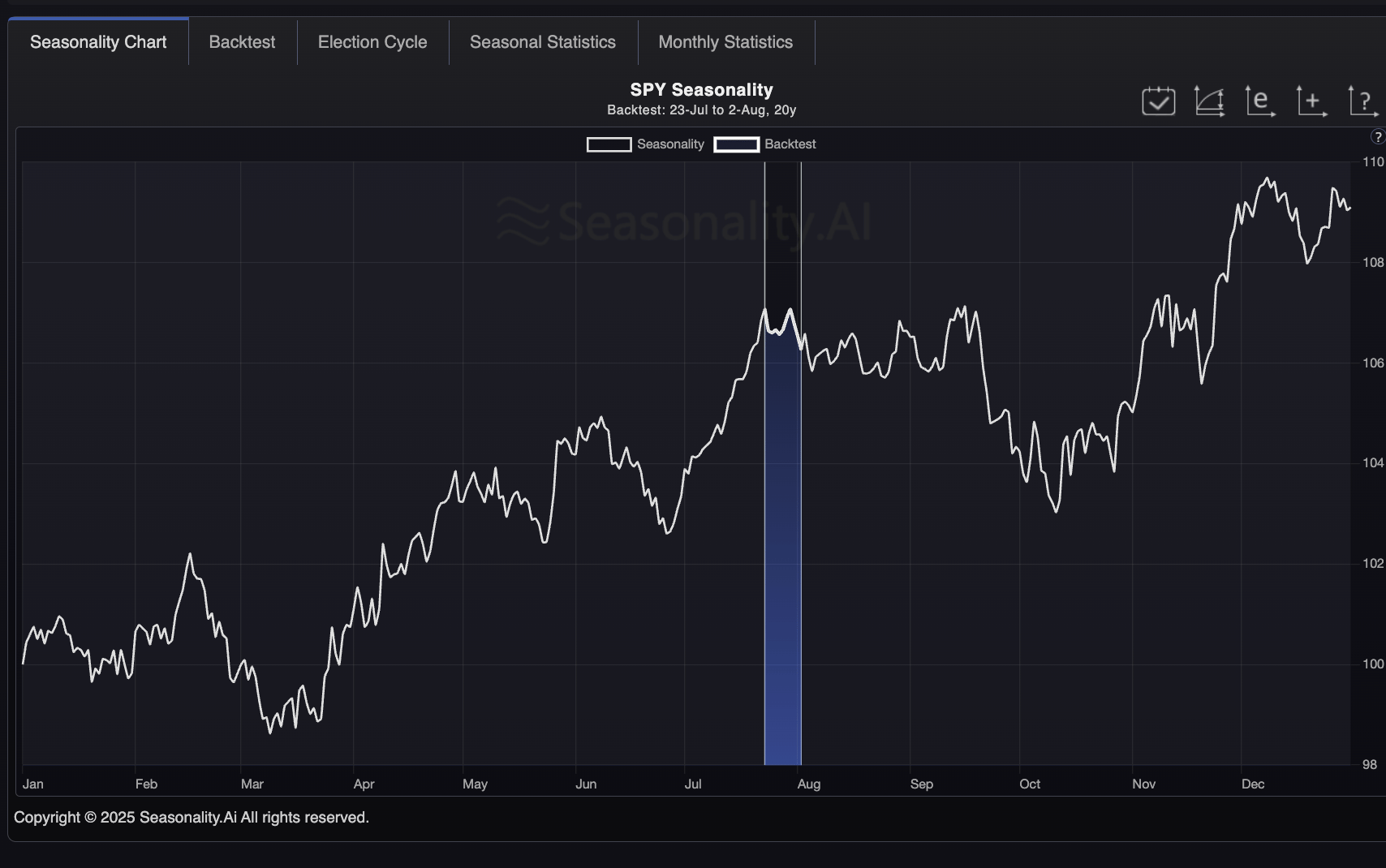The image size is (1386, 868).
Task: Click the 100 y-axis label
Action: pyautogui.click(x=1374, y=664)
